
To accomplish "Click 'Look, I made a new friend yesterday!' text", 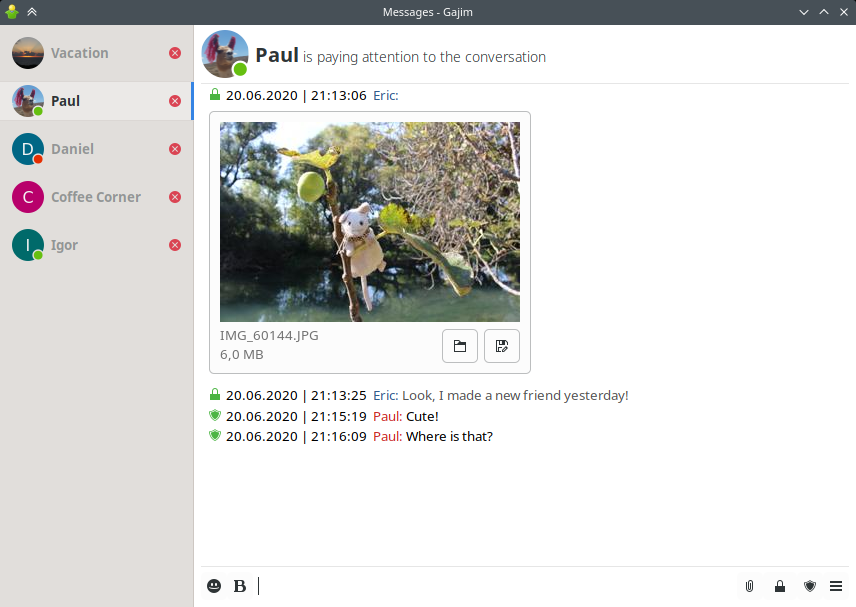I will pos(515,395).
